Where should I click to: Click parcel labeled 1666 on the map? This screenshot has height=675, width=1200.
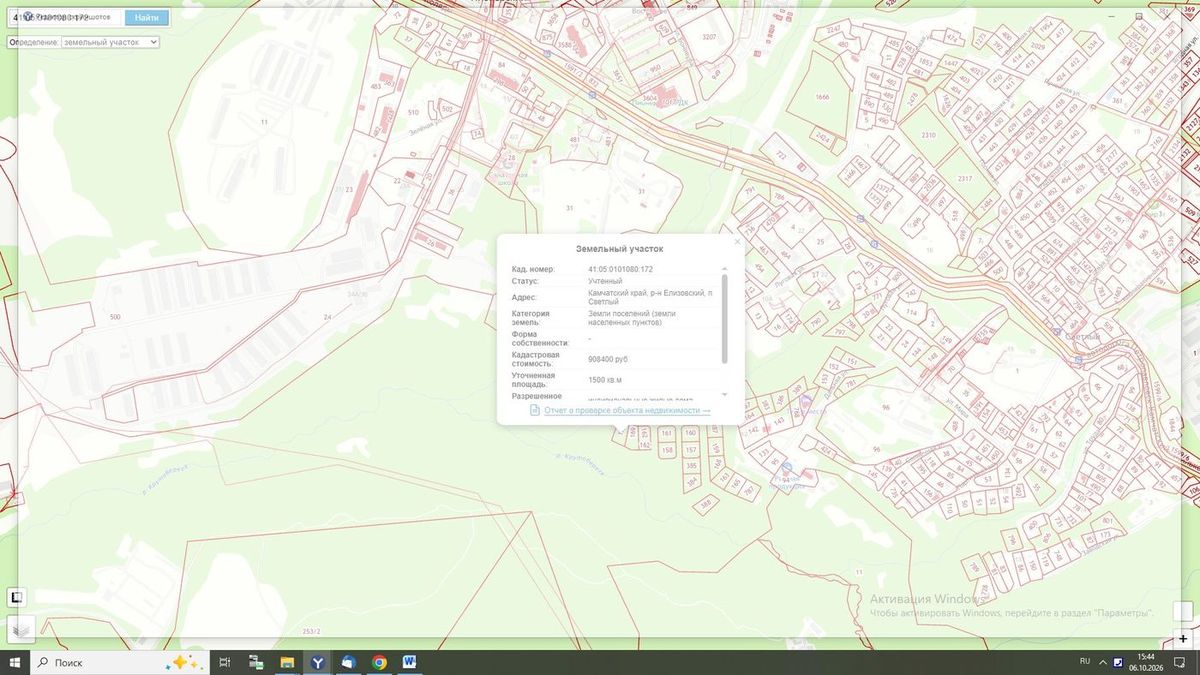(x=822, y=97)
